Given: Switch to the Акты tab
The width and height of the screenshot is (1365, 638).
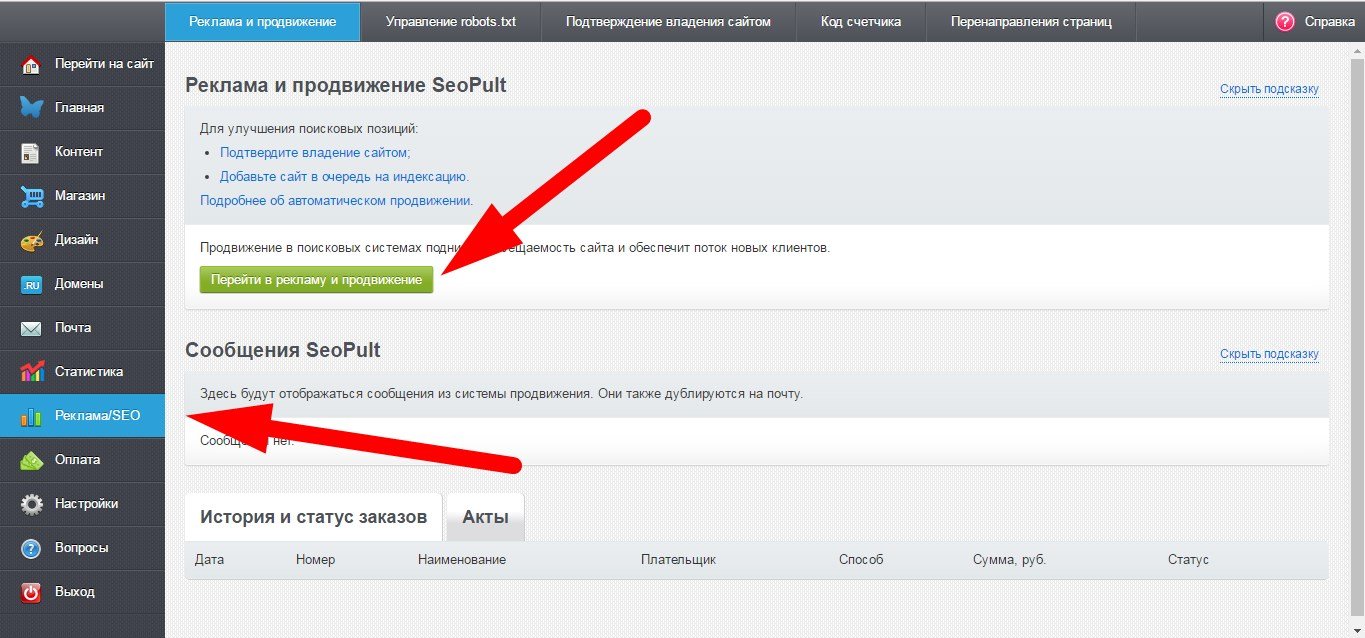Looking at the screenshot, I should [x=485, y=517].
